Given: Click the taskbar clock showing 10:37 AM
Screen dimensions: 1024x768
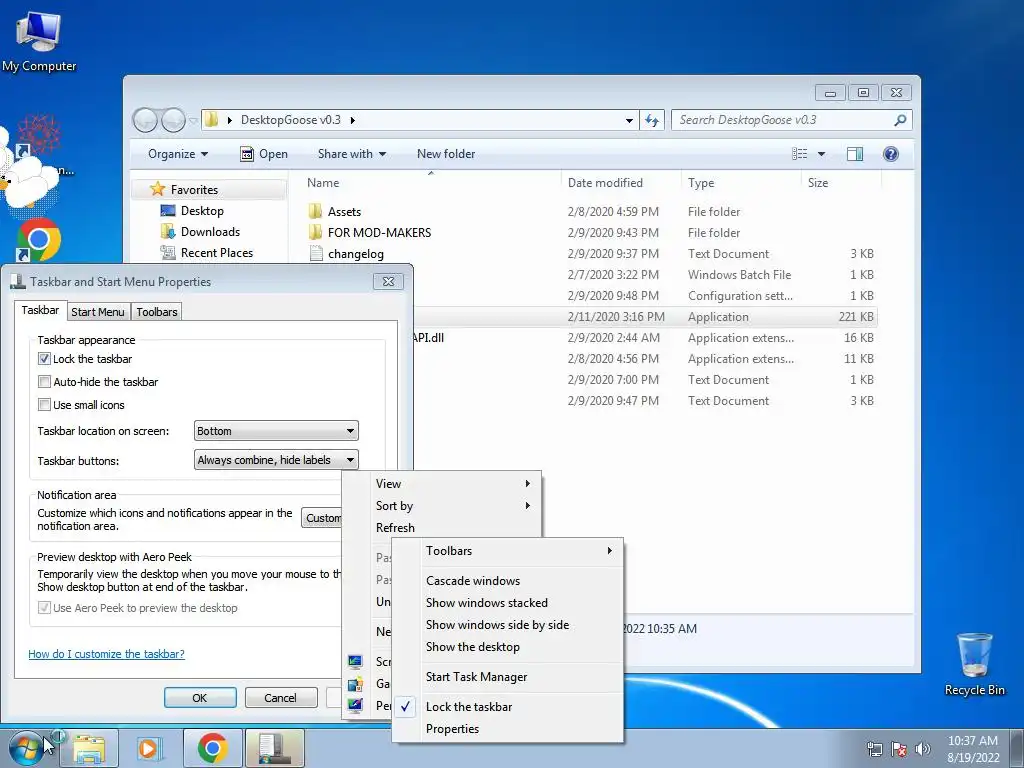Looking at the screenshot, I should (x=972, y=749).
